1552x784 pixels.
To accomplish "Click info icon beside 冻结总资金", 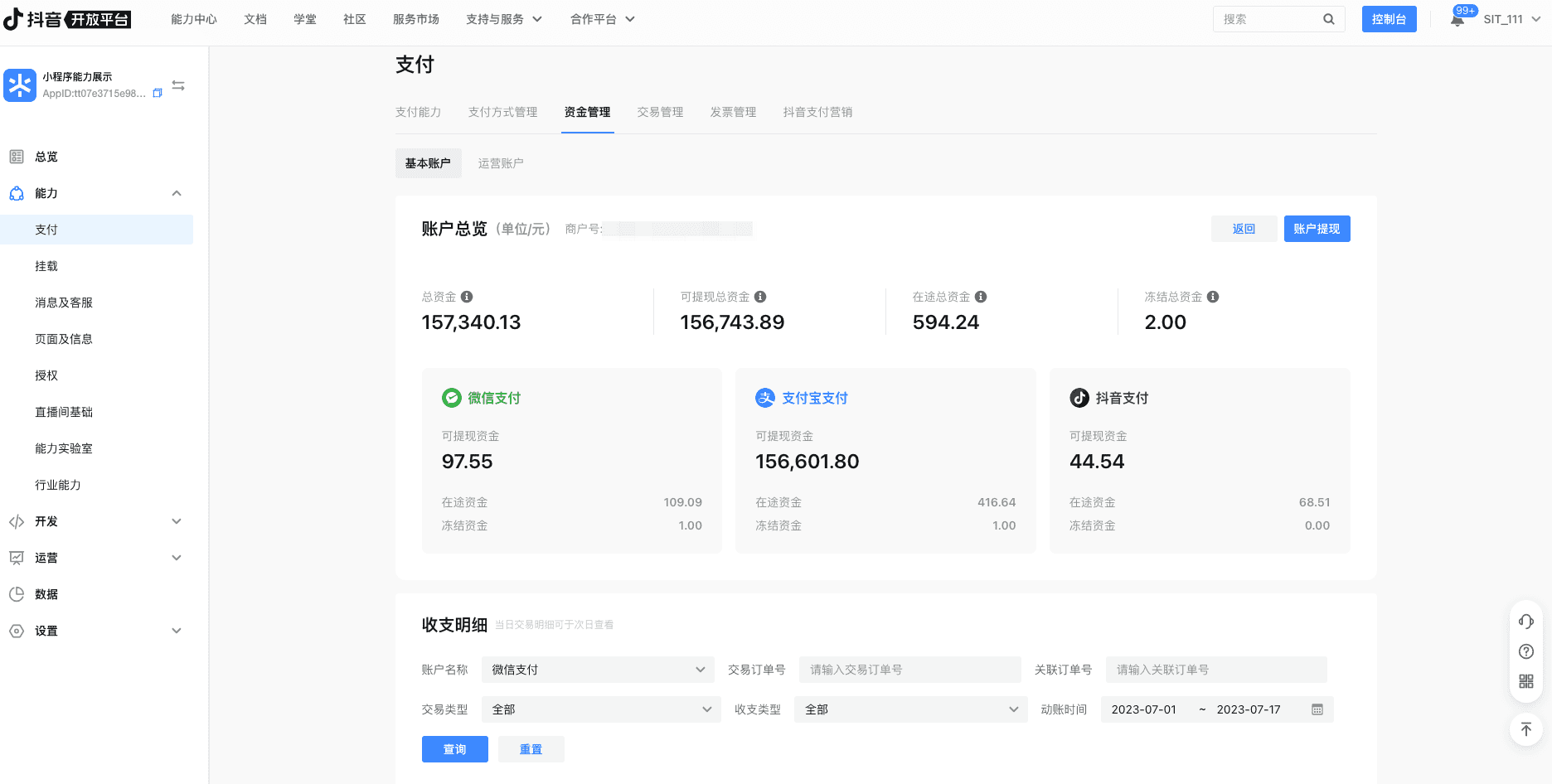I will tap(1213, 297).
